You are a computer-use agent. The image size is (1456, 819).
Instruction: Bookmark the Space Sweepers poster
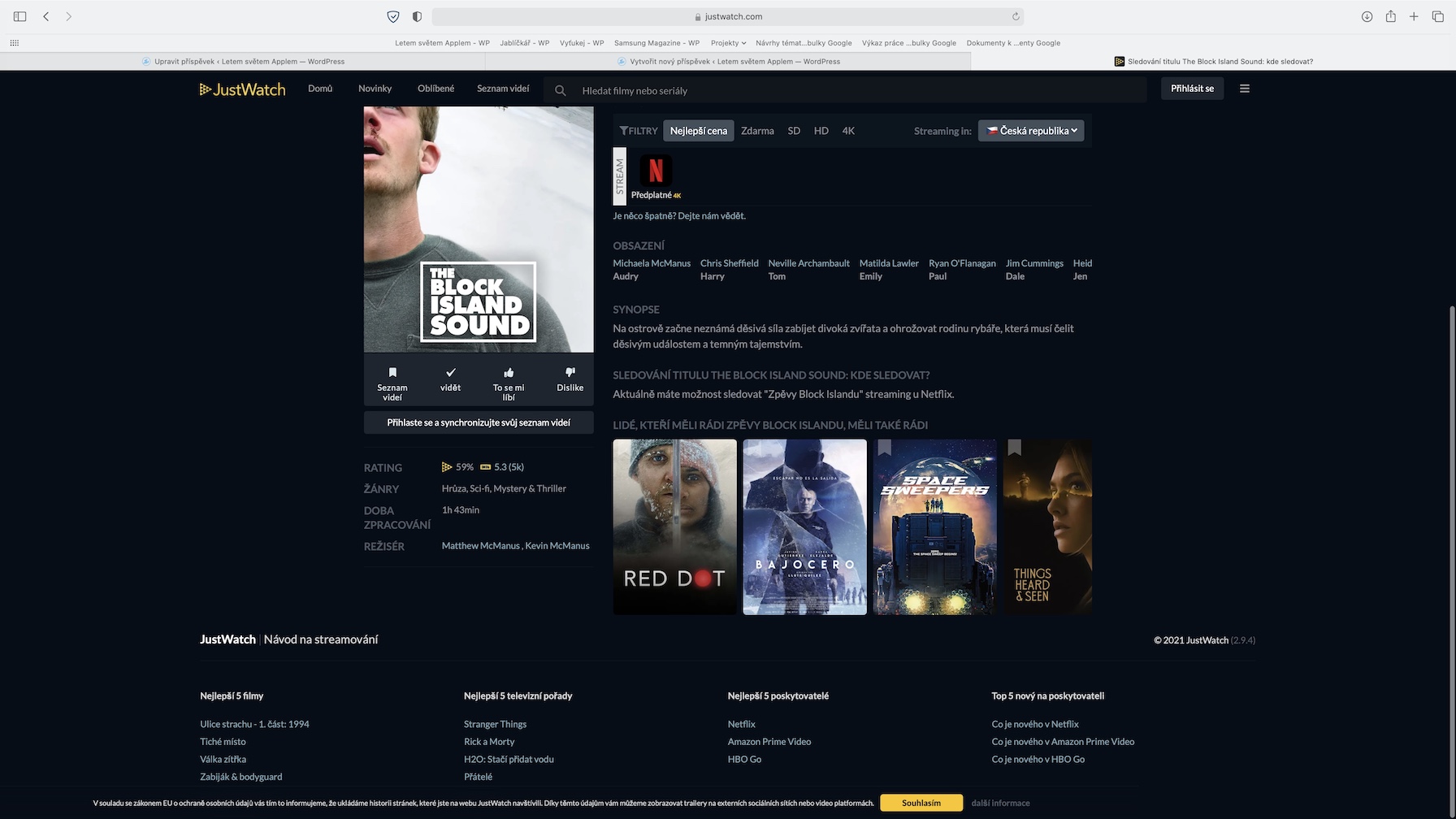885,448
